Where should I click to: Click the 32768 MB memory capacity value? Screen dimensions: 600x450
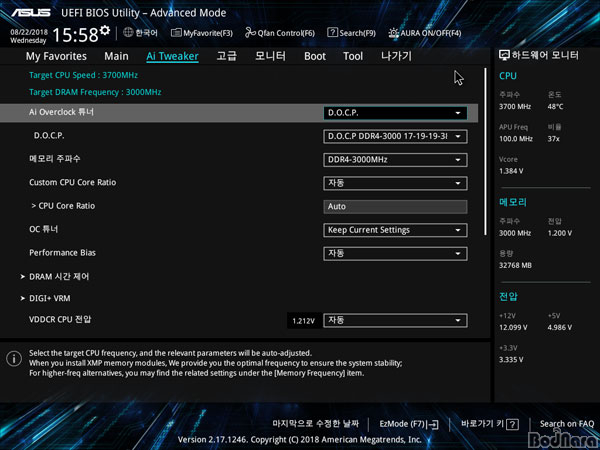515,265
